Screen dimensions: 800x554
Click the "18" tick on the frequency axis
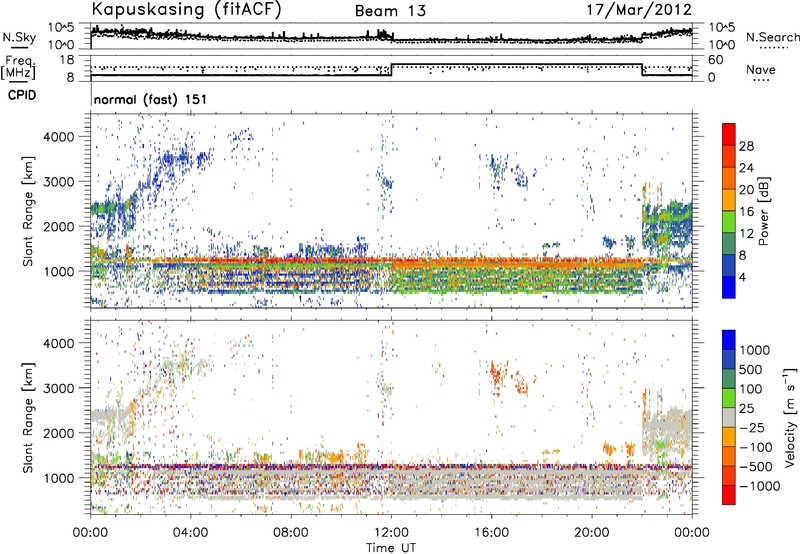click(67, 60)
